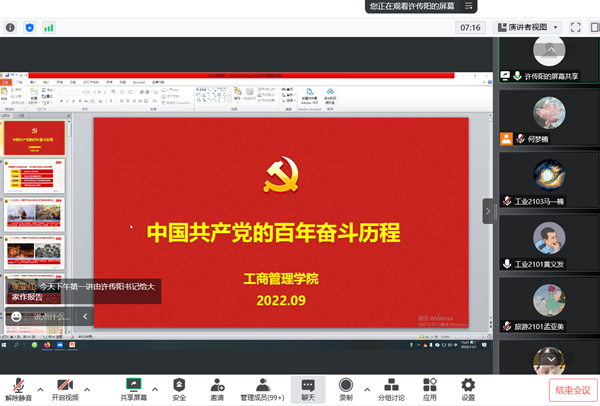Click Firefox icon in shared taskbar

pyautogui.click(x=47, y=345)
